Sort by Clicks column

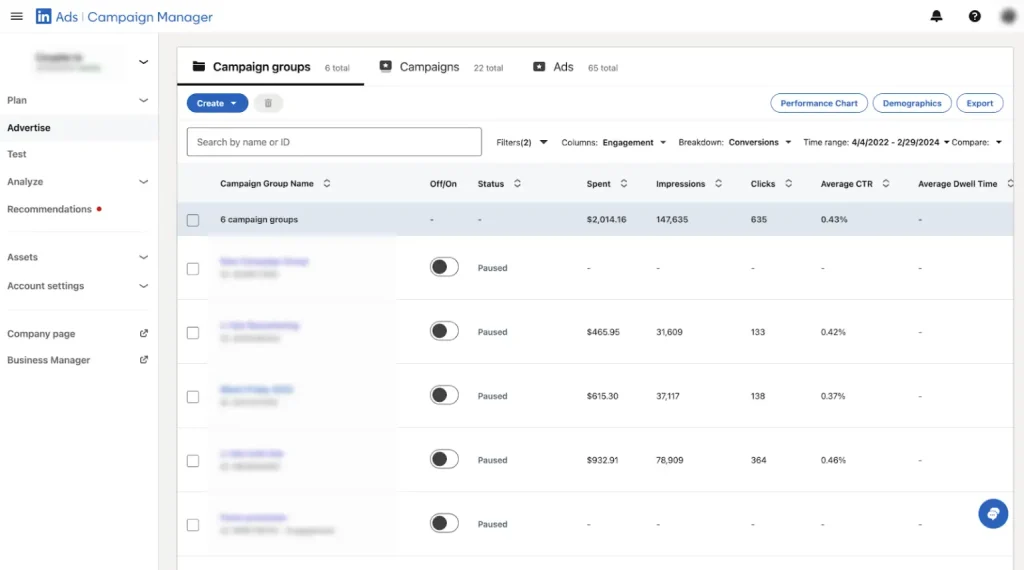(x=788, y=183)
